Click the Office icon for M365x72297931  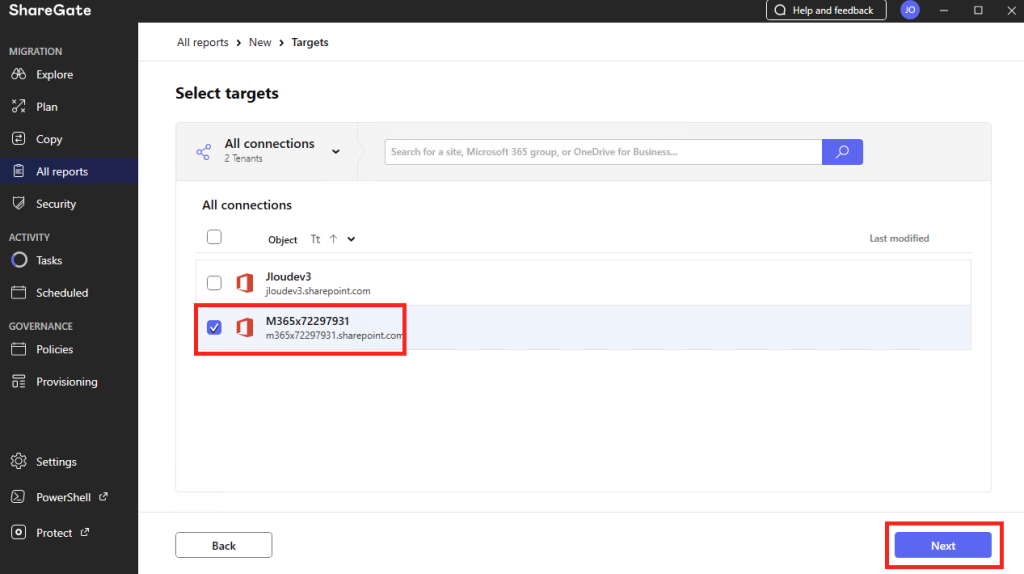(x=245, y=327)
